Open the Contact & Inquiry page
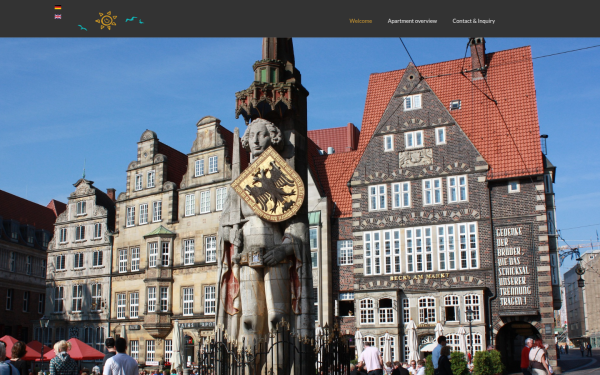The image size is (600, 375). tap(474, 21)
